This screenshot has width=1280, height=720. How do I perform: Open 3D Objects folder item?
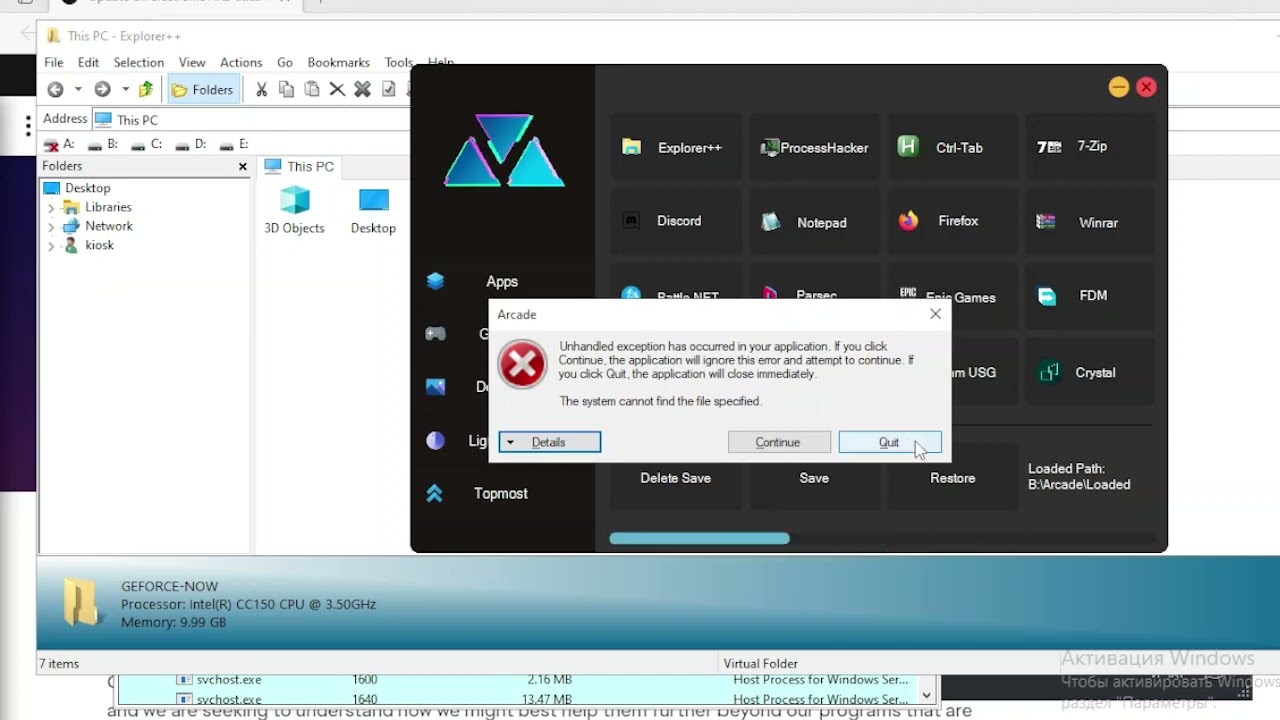[x=294, y=211]
